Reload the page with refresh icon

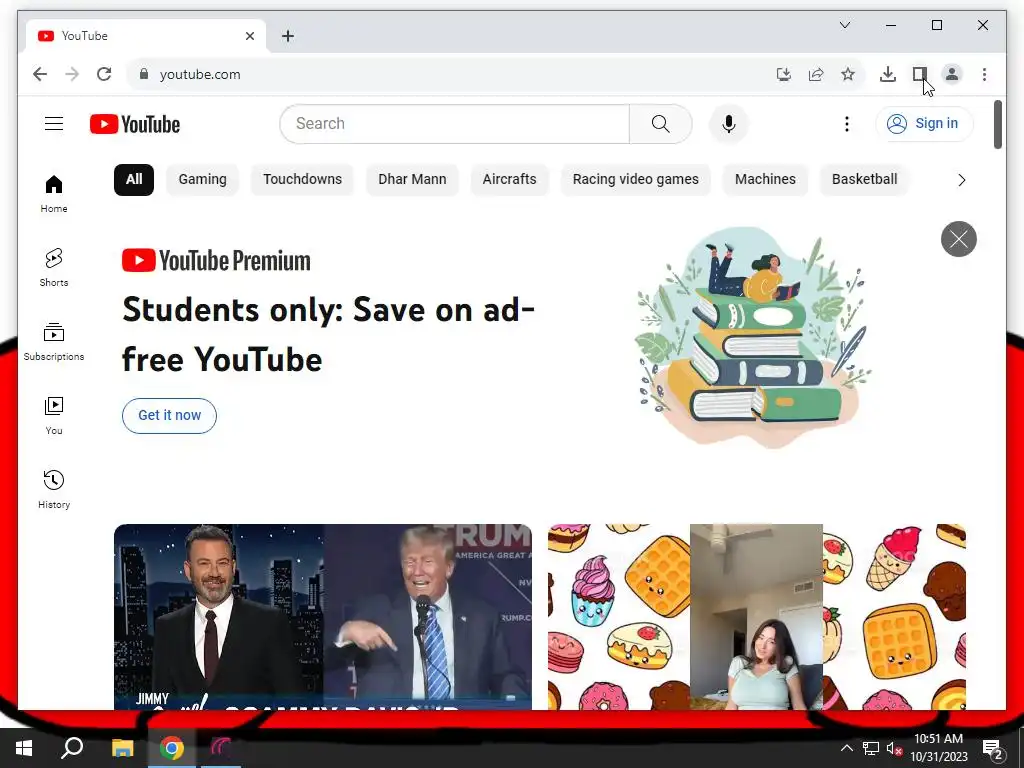coord(104,74)
